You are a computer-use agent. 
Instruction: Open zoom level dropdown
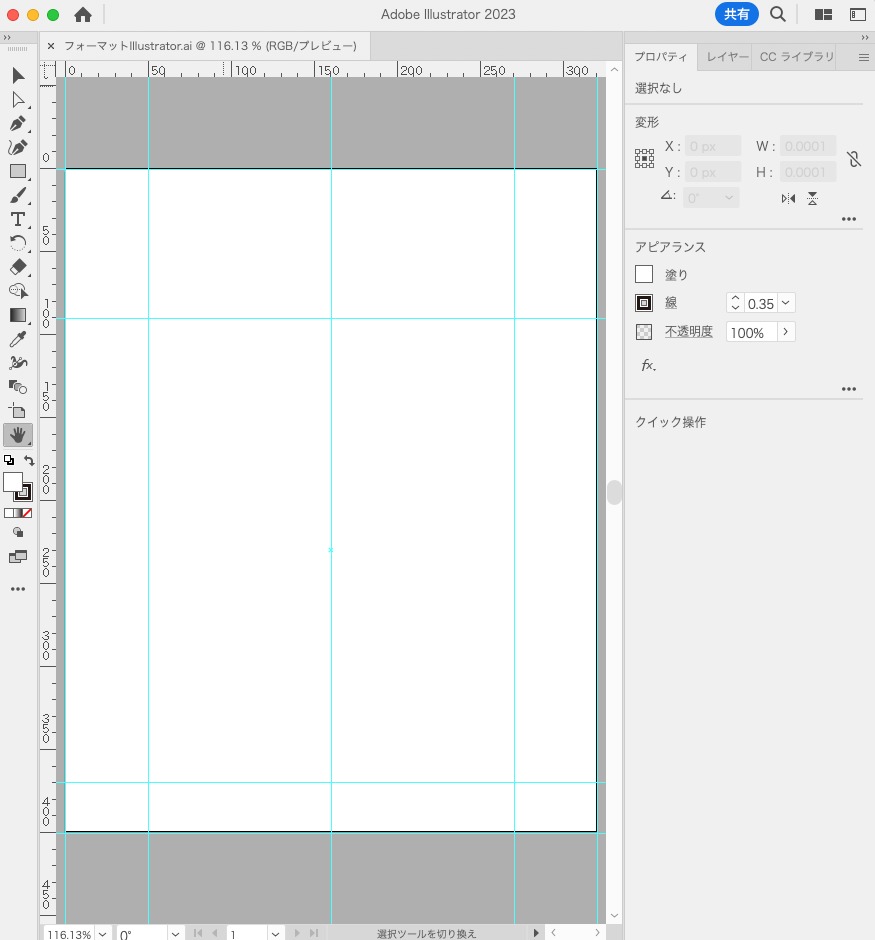pyautogui.click(x=102, y=934)
